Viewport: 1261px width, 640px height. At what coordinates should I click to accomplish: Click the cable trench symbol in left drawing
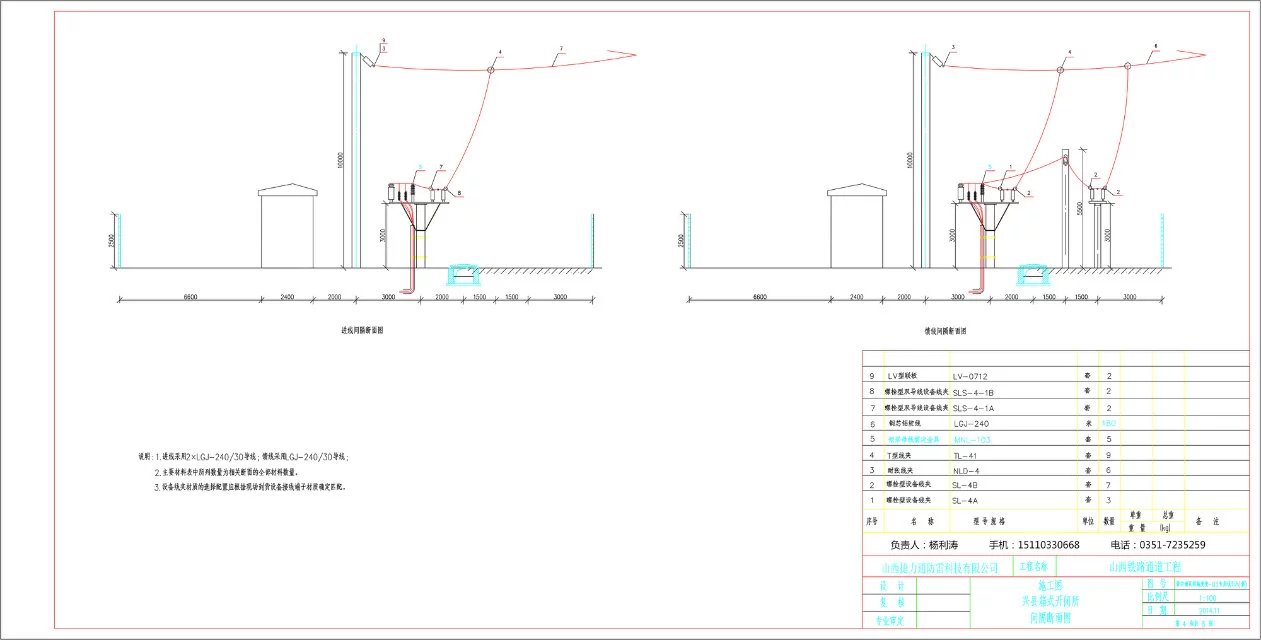coord(461,272)
